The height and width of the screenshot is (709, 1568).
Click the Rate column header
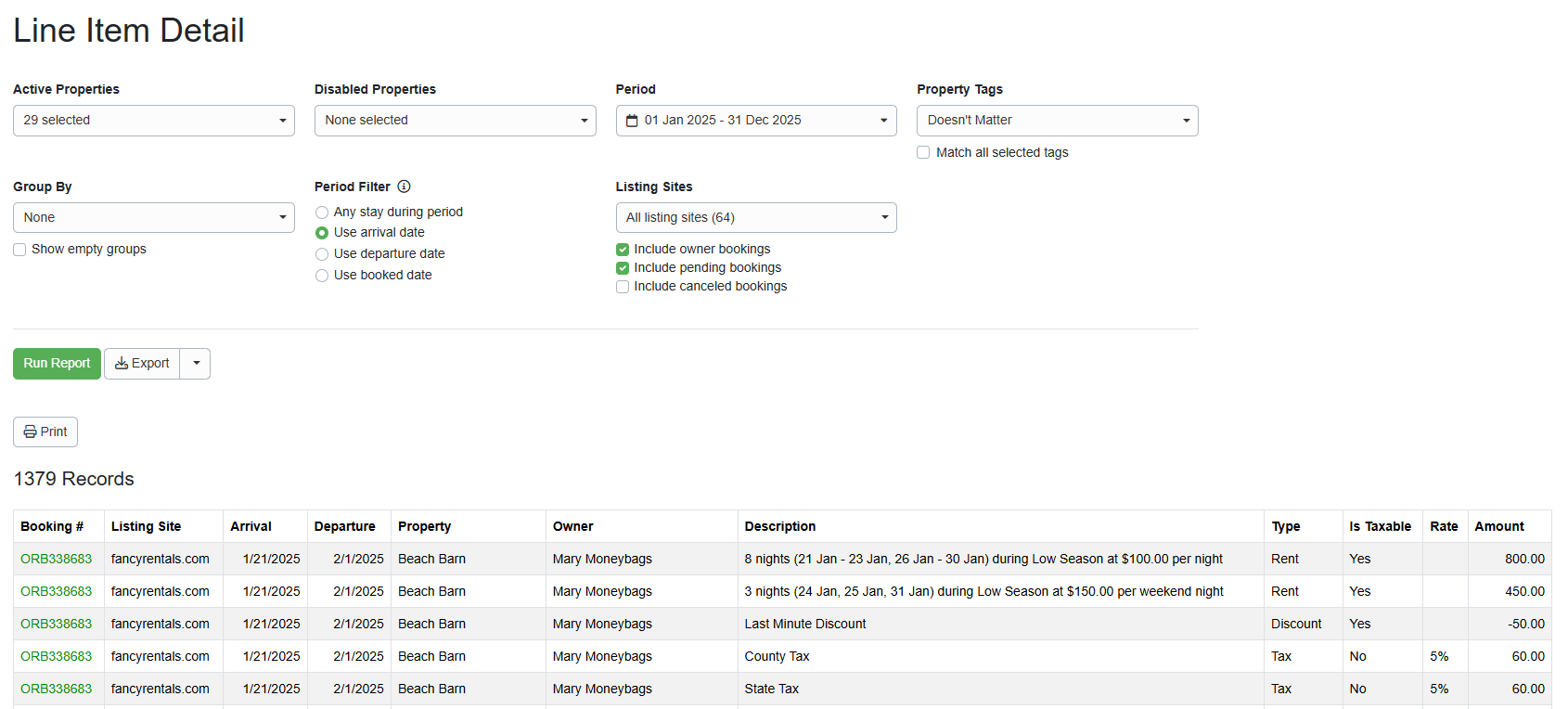click(x=1444, y=526)
